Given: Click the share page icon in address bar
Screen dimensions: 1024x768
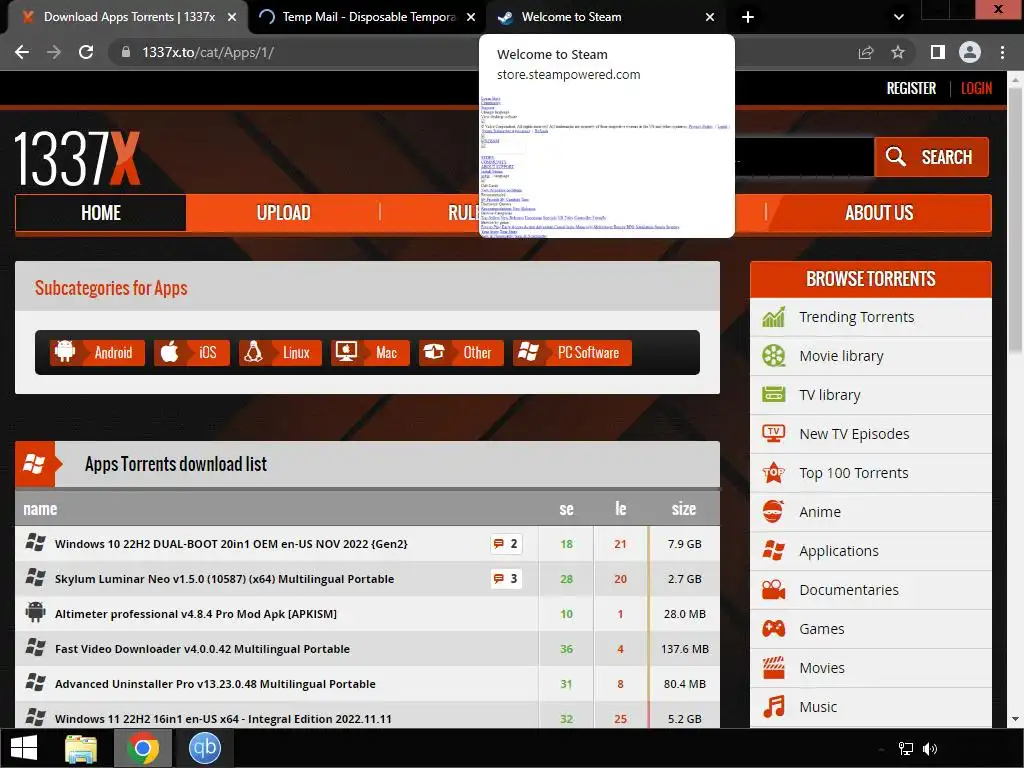Looking at the screenshot, I should click(x=866, y=52).
